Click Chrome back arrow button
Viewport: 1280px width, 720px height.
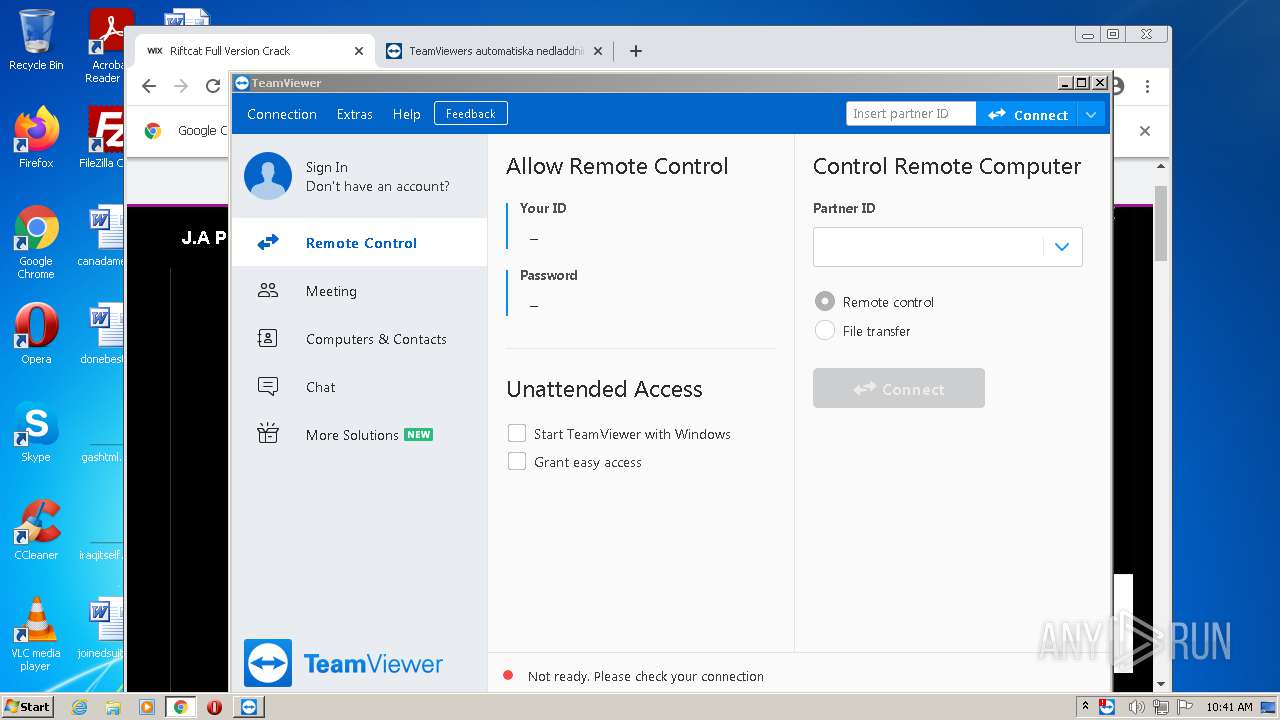coord(149,86)
